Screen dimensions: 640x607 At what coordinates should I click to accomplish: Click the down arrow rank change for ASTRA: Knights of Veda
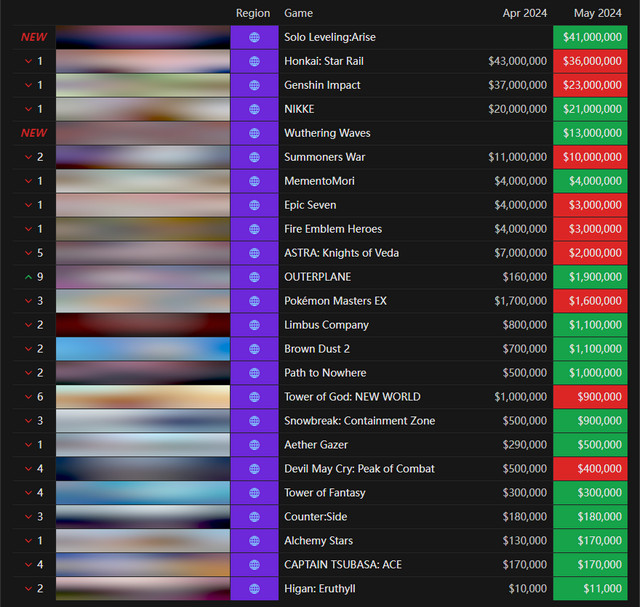(x=28, y=253)
